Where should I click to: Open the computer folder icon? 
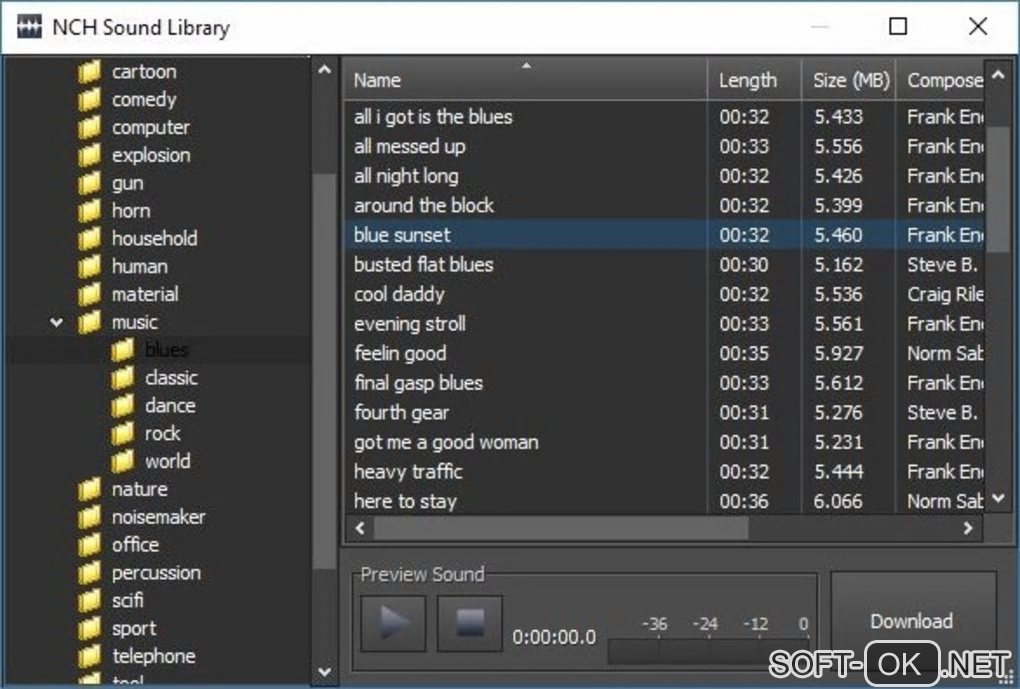tap(90, 128)
